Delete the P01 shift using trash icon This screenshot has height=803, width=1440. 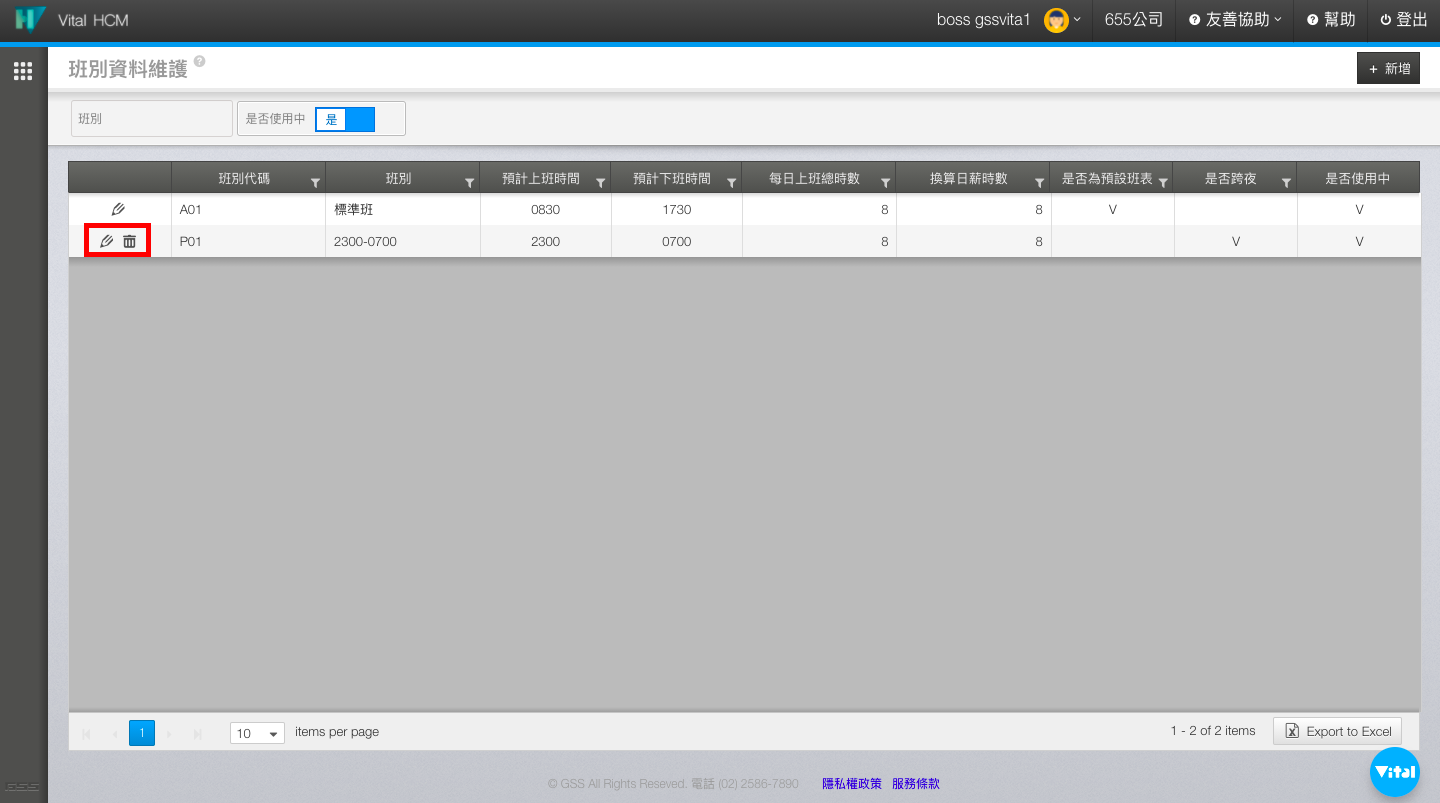coord(130,241)
